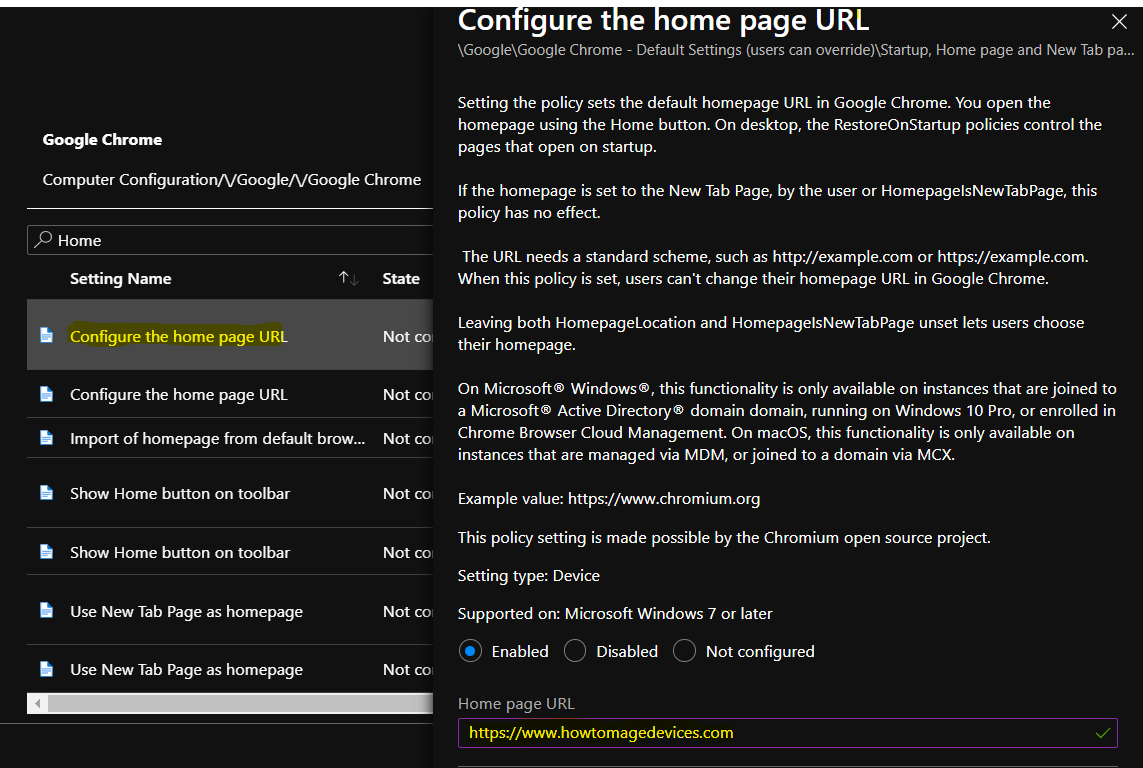
Task: Click the magnifier icon in the search box
Action: point(43,239)
